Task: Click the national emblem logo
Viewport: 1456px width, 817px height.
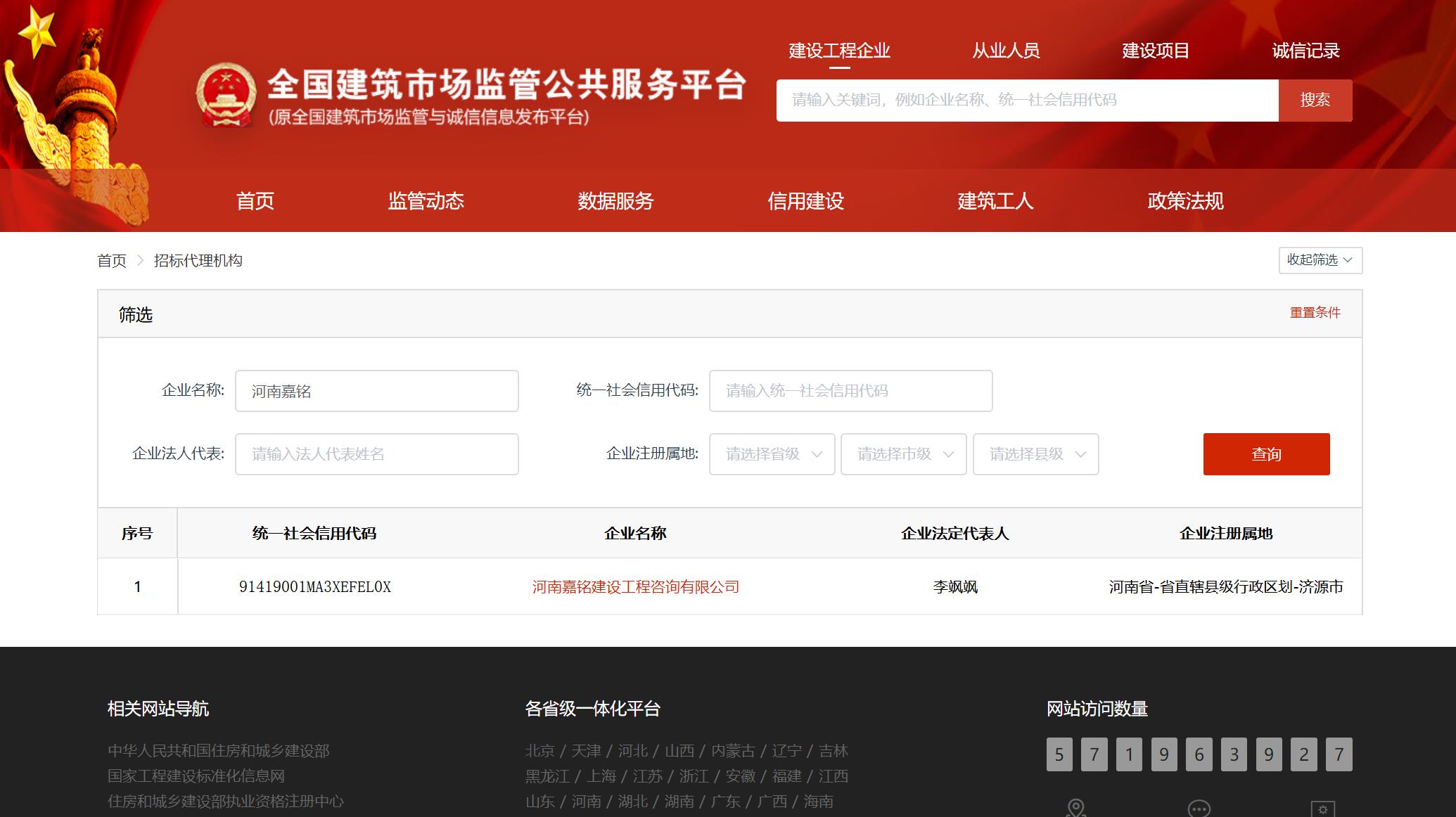Action: pyautogui.click(x=225, y=96)
